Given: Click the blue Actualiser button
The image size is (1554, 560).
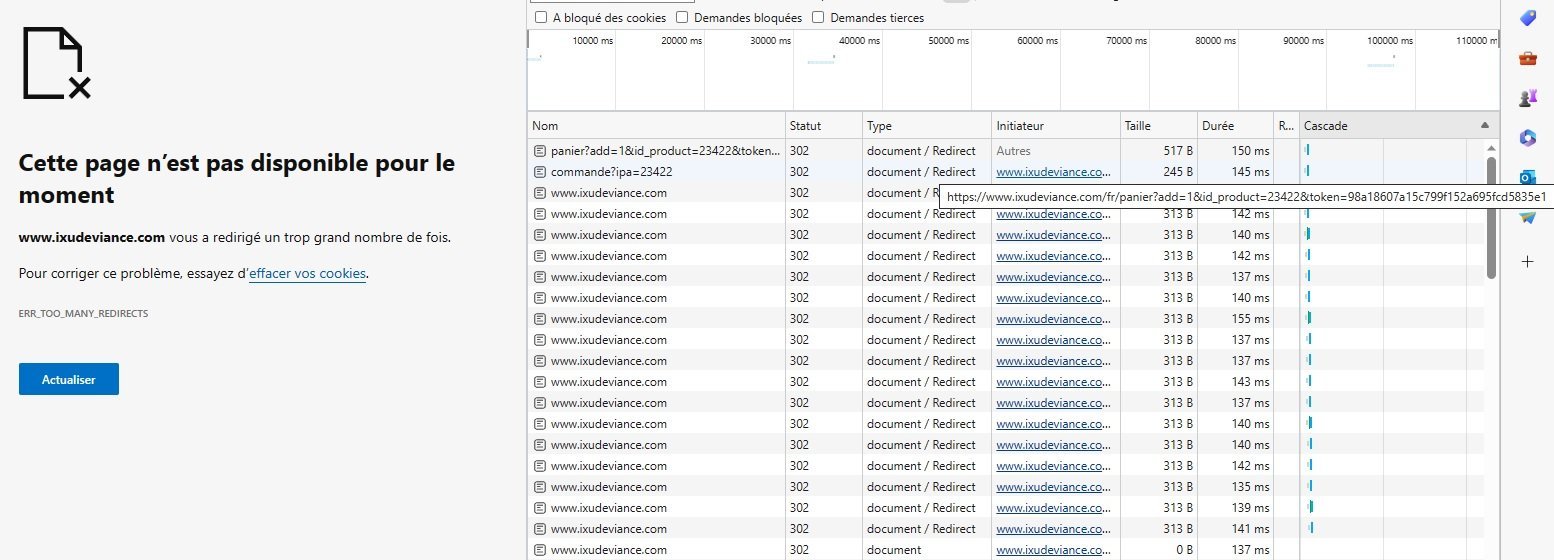Looking at the screenshot, I should tap(69, 379).
